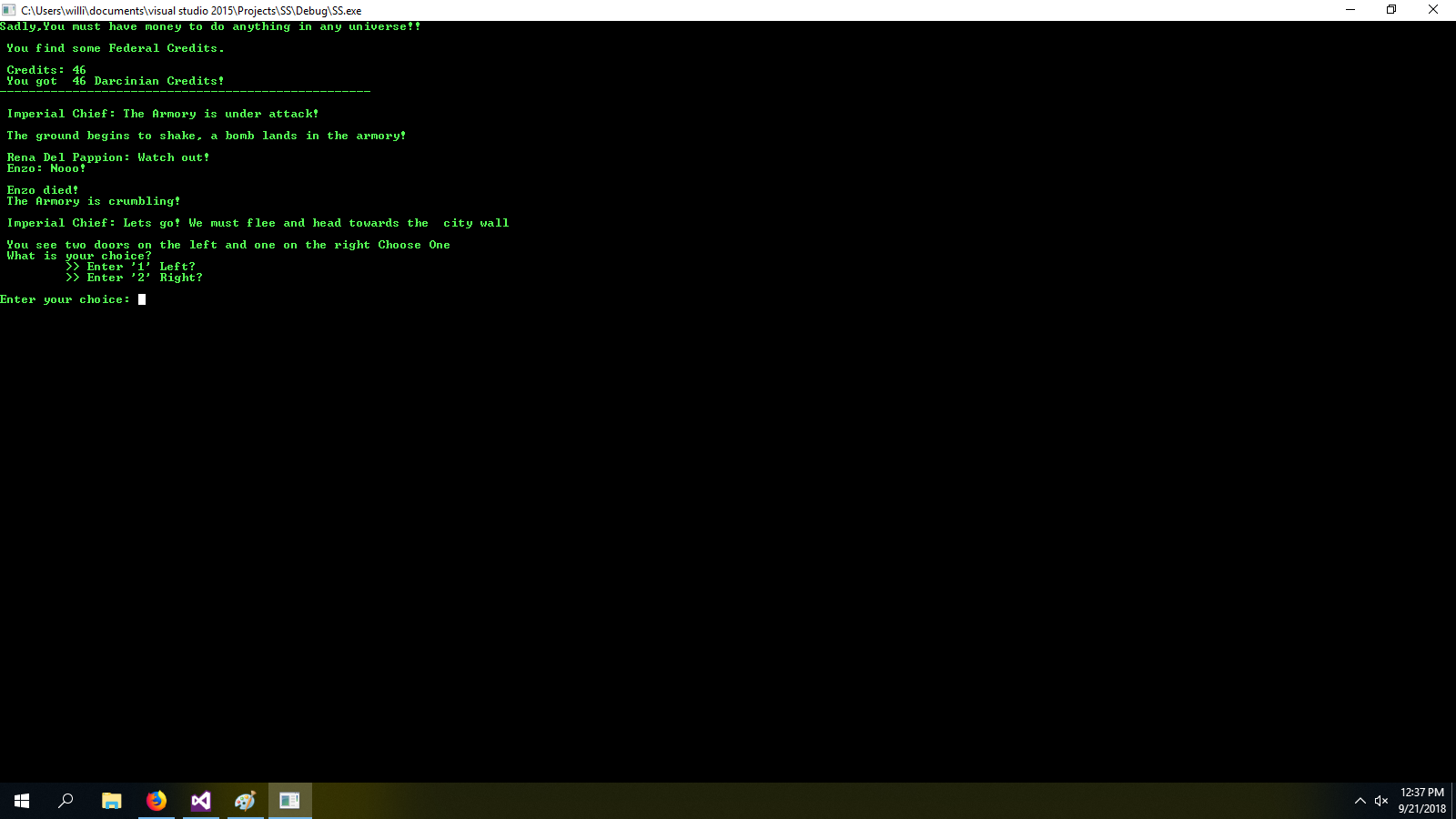Viewport: 1456px width, 819px height.
Task: Switch to Firefox in the taskbar
Action: 157,801
